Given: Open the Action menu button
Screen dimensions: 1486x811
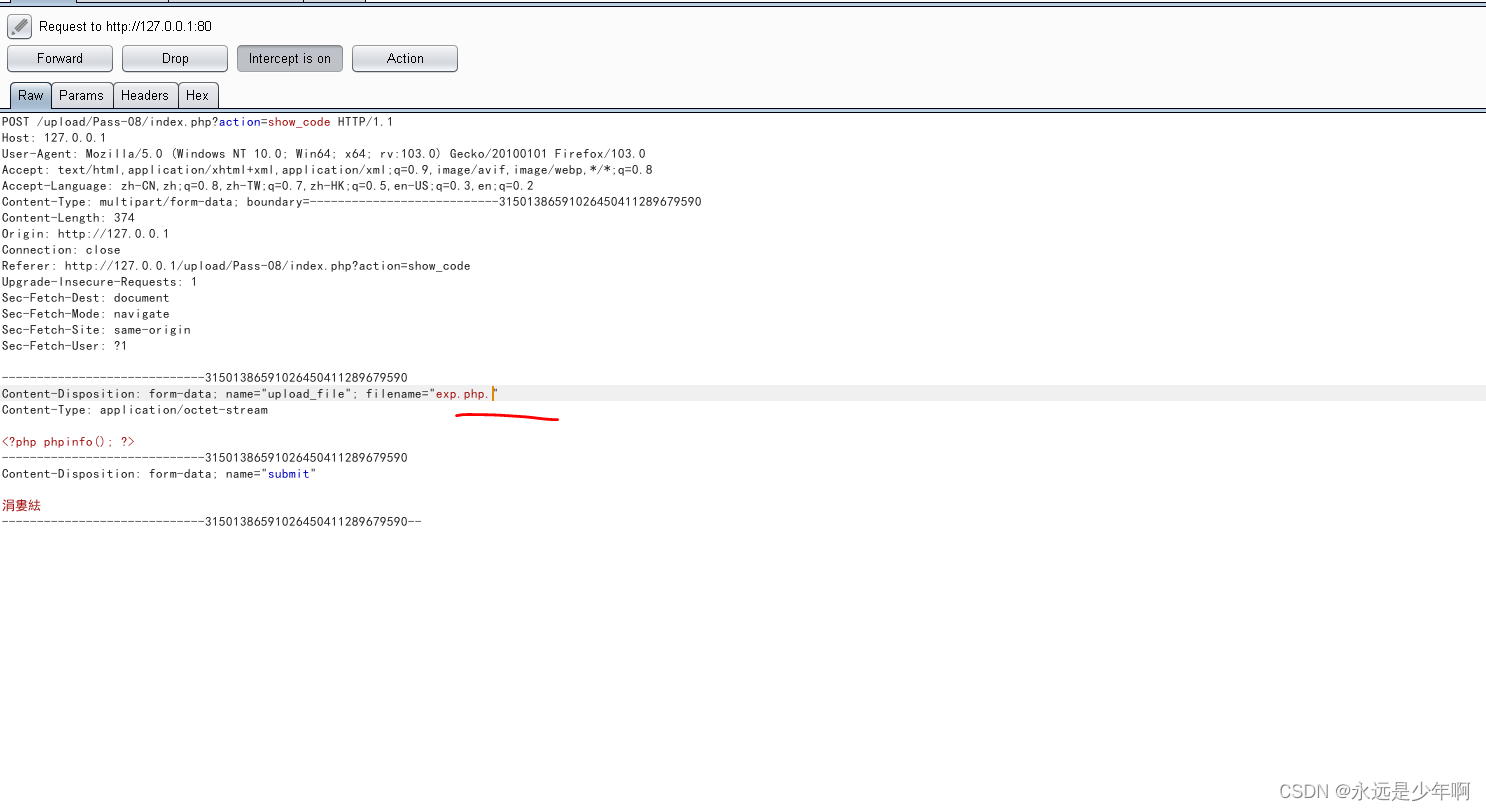Looking at the screenshot, I should (x=405, y=59).
